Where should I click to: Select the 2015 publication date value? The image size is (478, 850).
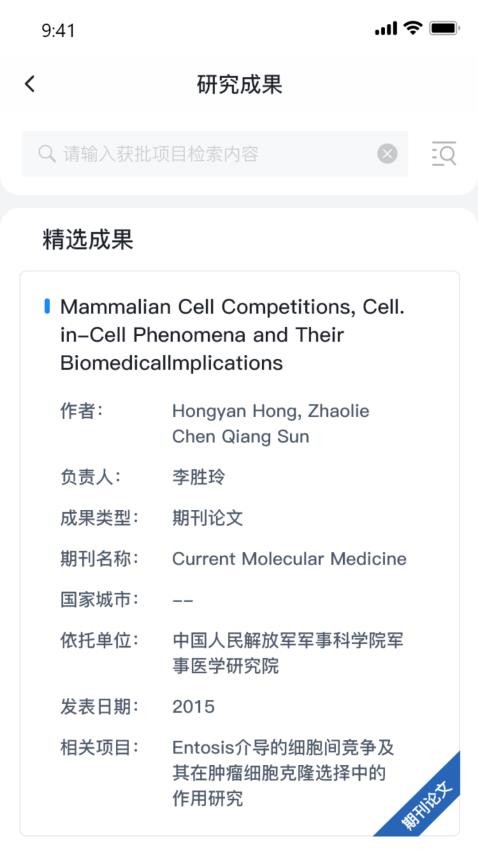(x=193, y=706)
